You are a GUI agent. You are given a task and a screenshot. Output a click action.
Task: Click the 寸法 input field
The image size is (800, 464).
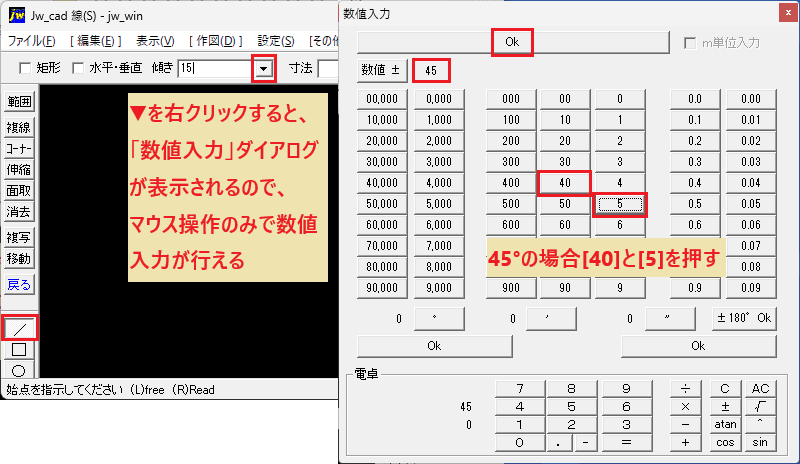tap(329, 68)
